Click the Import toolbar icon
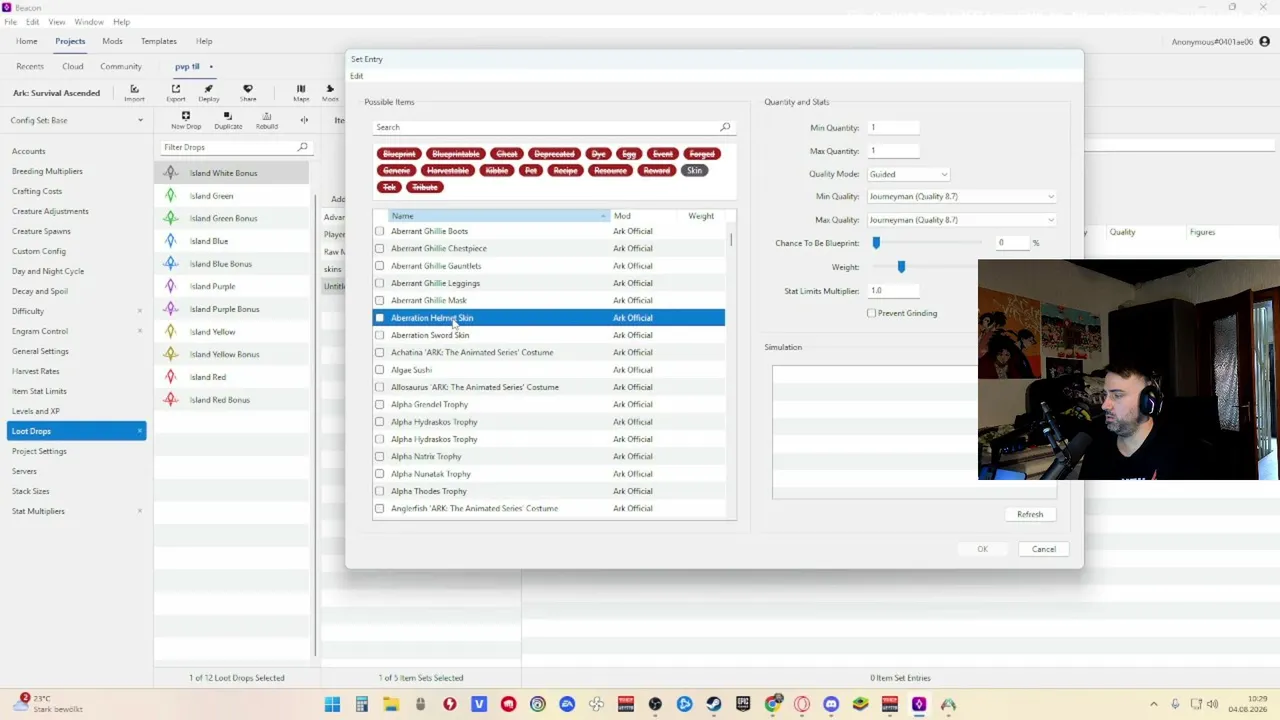Screen dimensions: 1280x720 coord(134,93)
